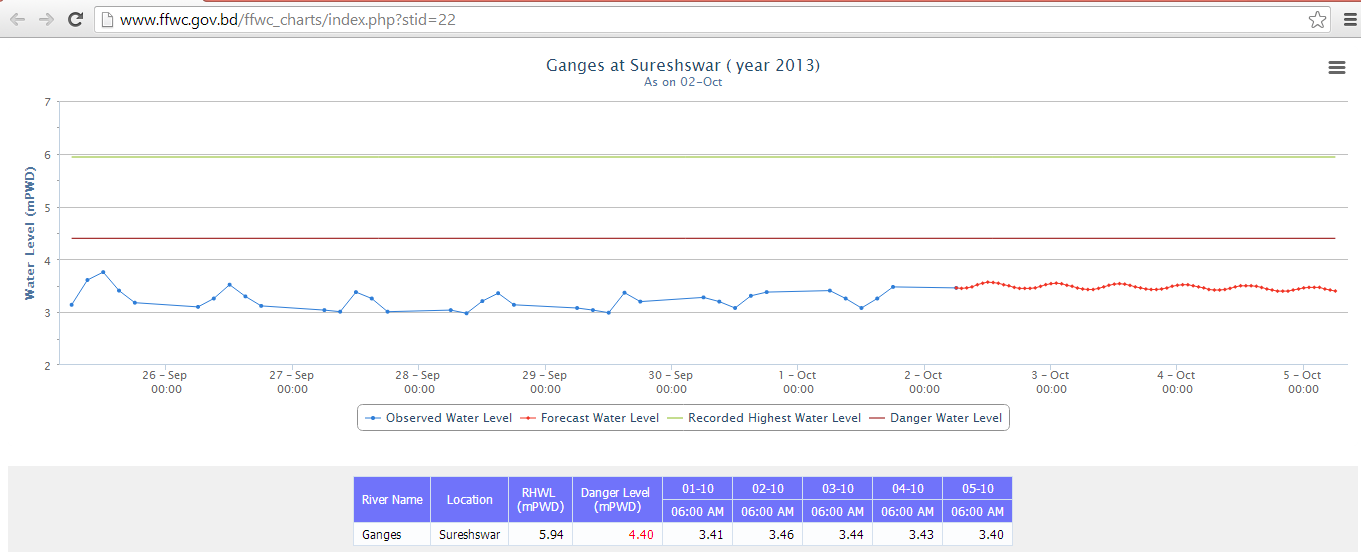The height and width of the screenshot is (553, 1361).
Task: Toggle Danger Water Level legend series
Action: tap(937, 418)
